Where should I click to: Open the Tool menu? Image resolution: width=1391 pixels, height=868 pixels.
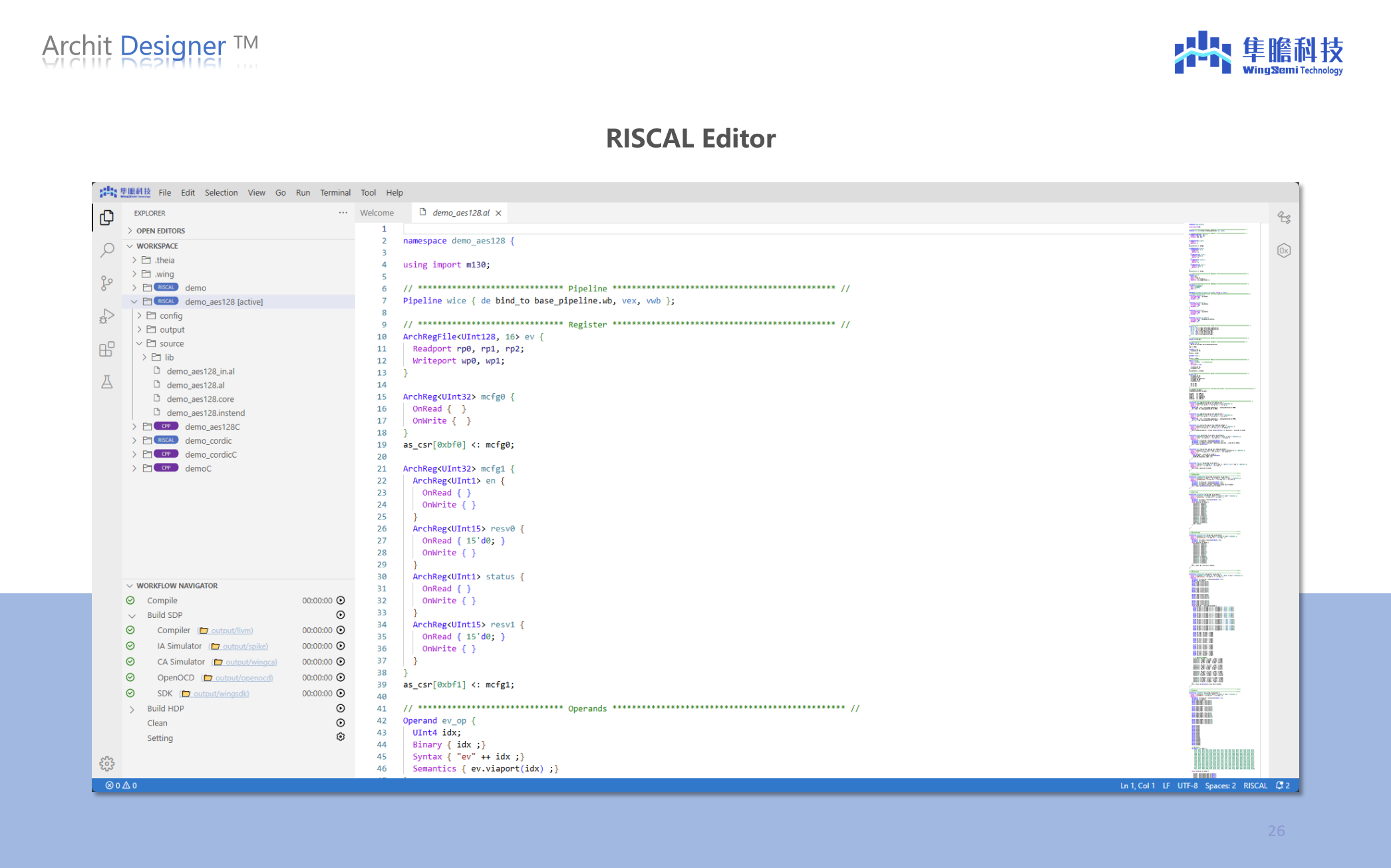pyautogui.click(x=369, y=193)
